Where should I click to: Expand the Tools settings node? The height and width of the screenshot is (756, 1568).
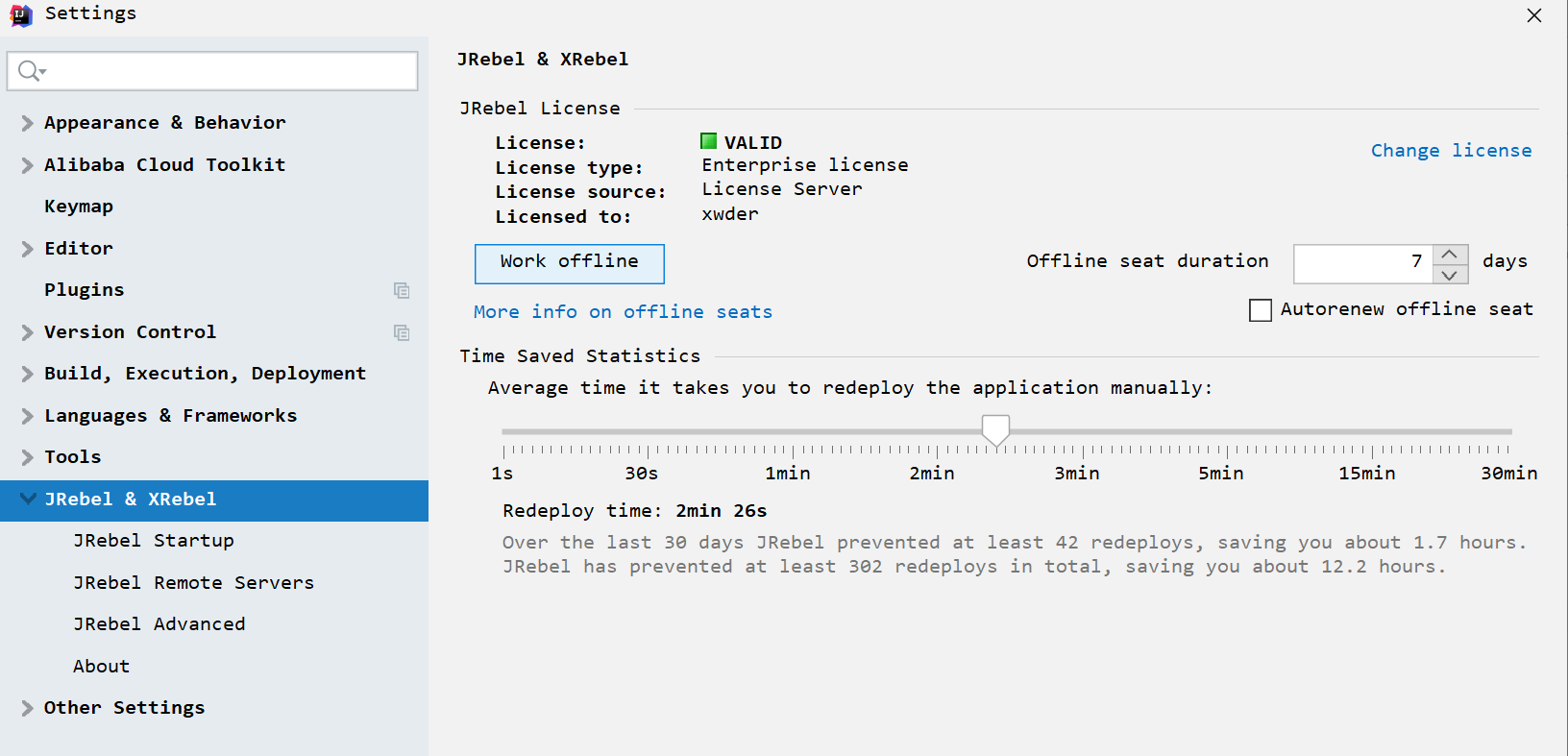tap(27, 457)
